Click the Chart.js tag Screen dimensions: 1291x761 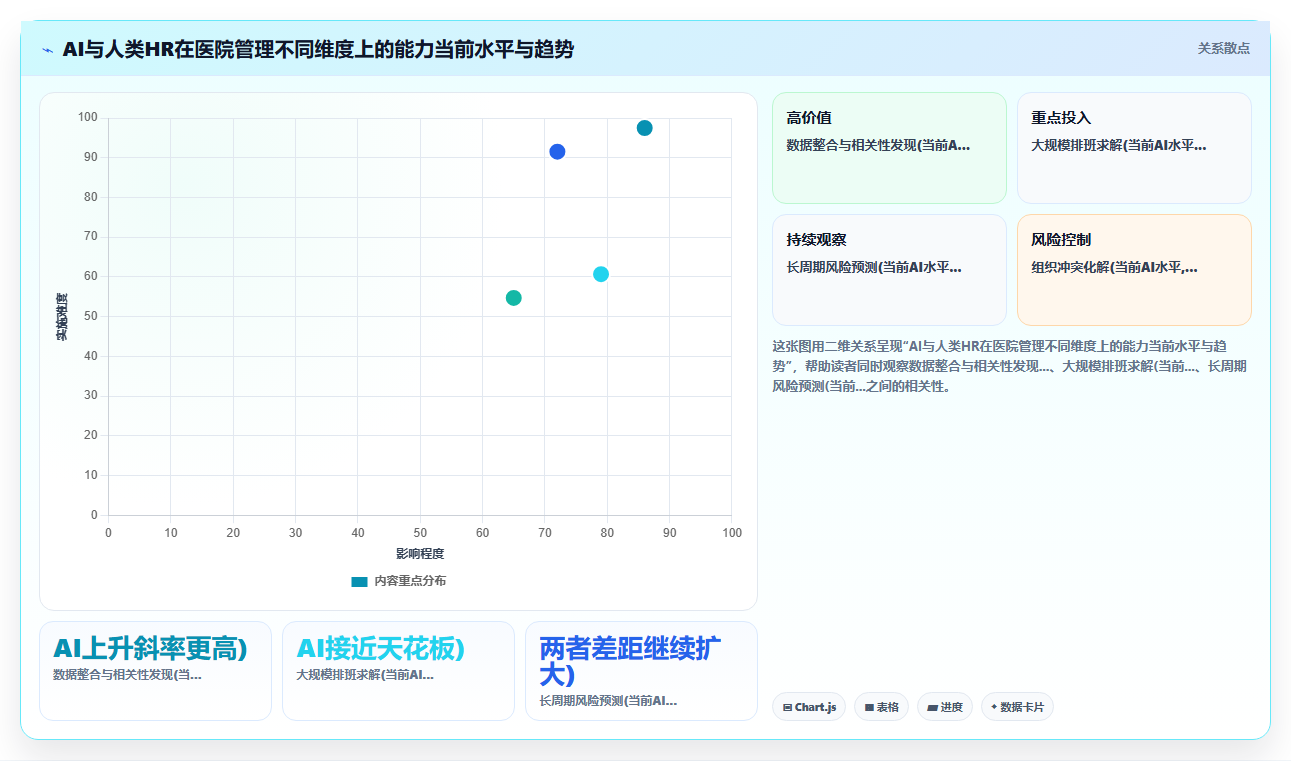click(x=808, y=707)
